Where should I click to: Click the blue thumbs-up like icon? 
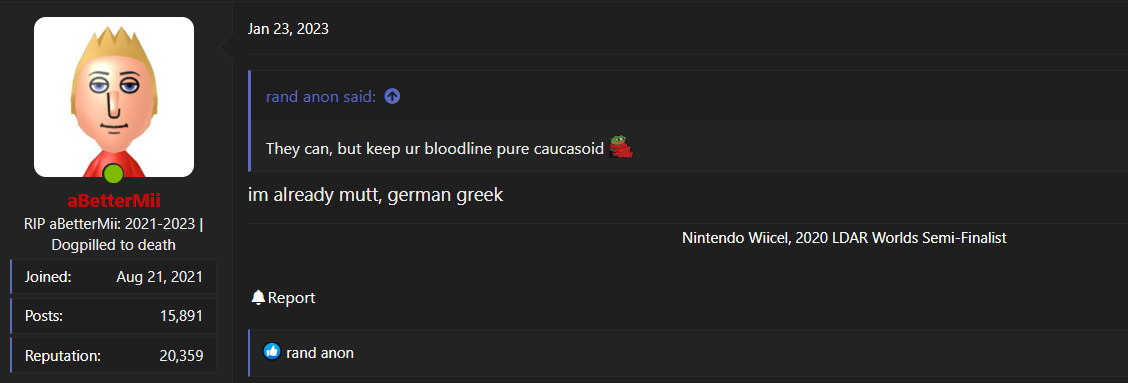tap(272, 352)
